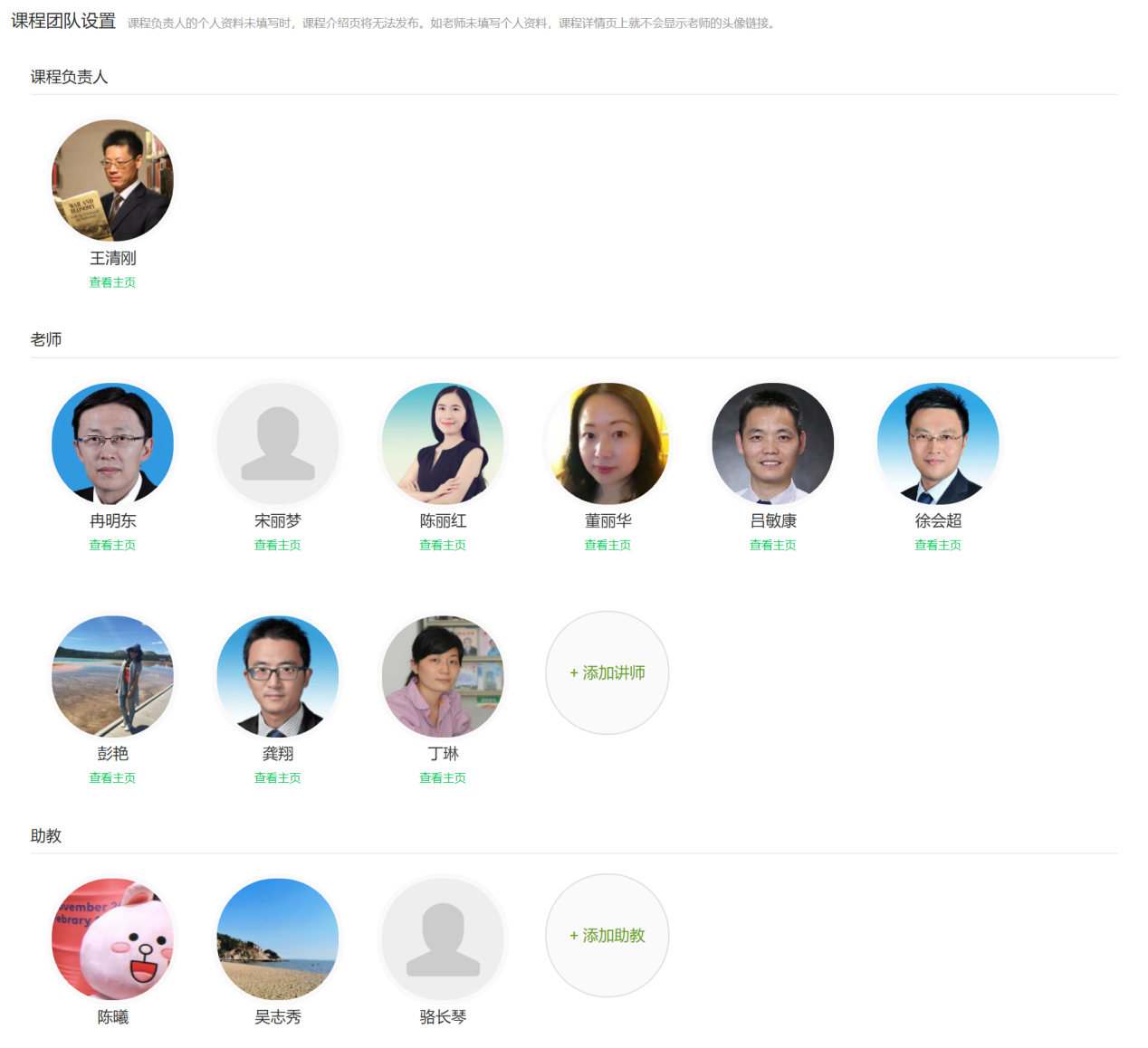
Task: Click 查看主页 beneath 董丽华
Action: pos(607,545)
